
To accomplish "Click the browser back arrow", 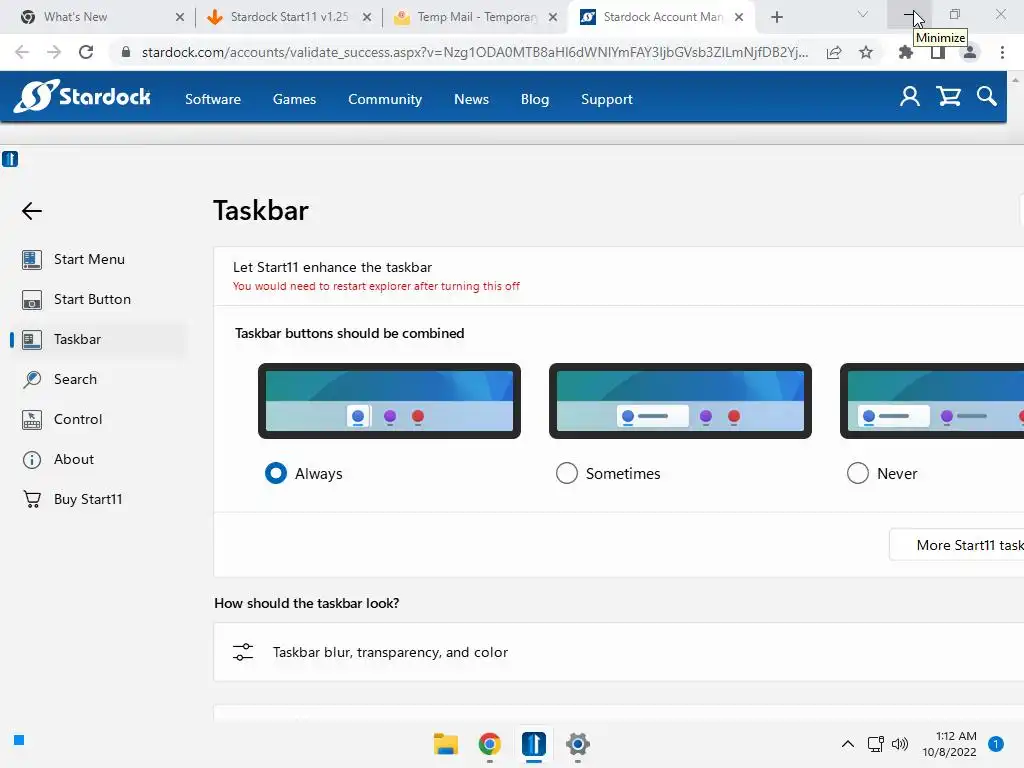I will click(x=22, y=52).
